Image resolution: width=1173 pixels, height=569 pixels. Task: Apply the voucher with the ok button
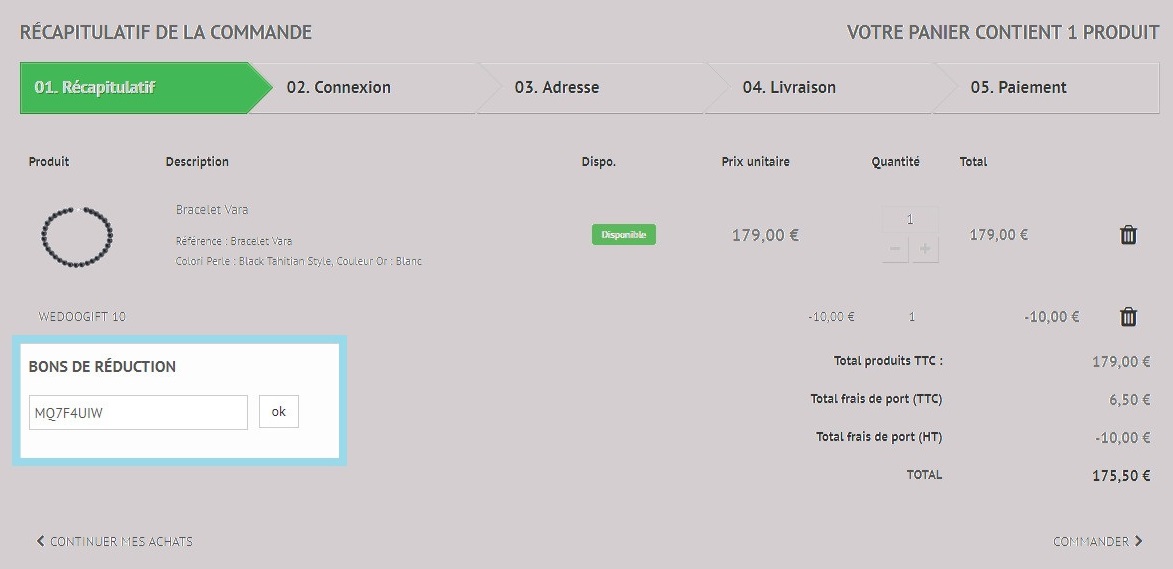pos(279,411)
